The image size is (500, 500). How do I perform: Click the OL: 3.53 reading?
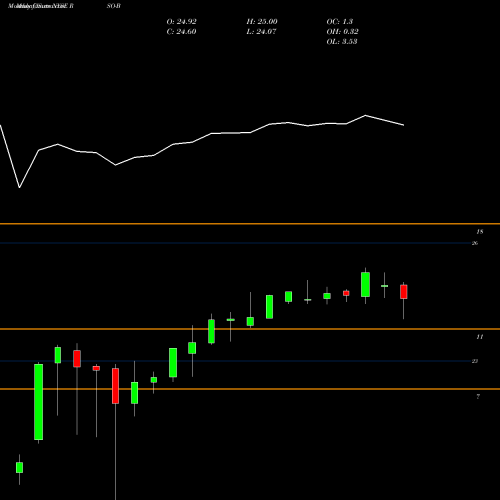point(342,42)
